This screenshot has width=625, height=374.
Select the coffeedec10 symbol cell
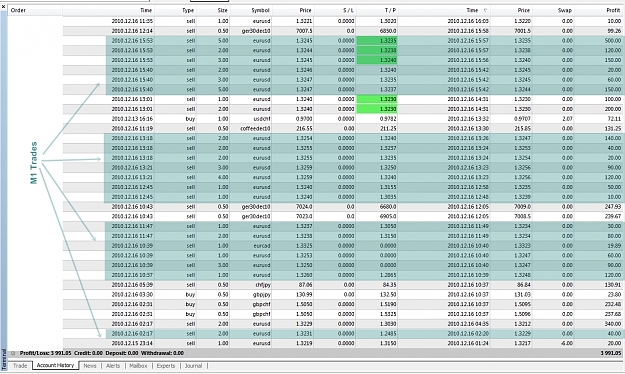pos(255,128)
